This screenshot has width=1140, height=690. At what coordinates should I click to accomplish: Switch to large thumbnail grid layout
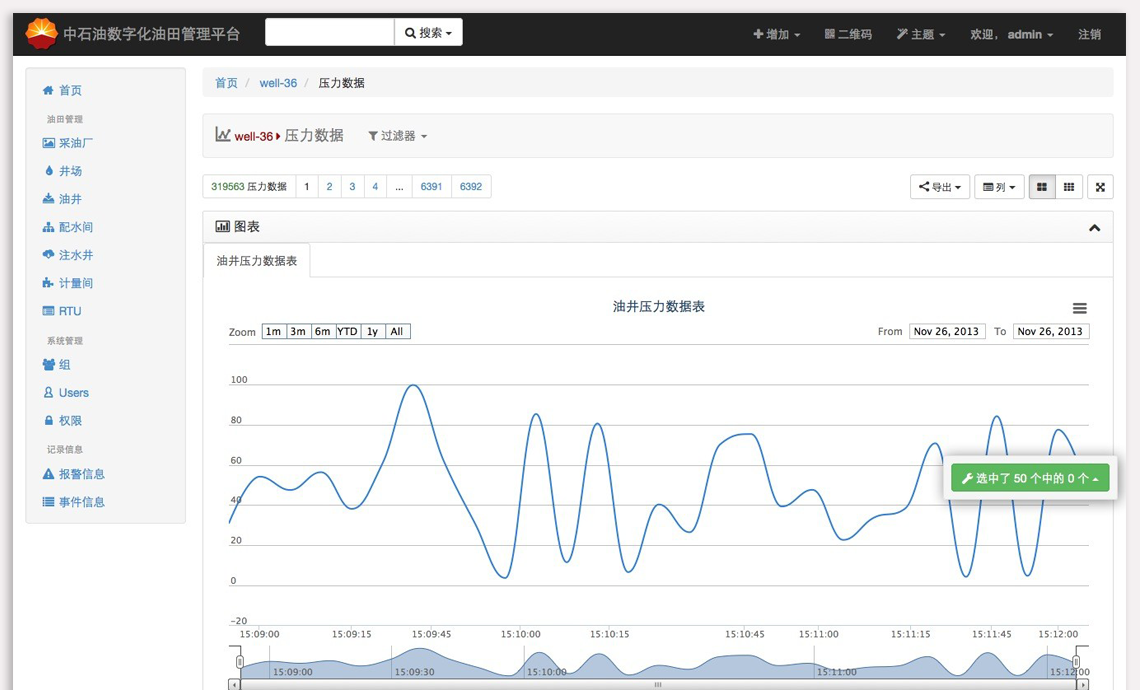(1041, 187)
